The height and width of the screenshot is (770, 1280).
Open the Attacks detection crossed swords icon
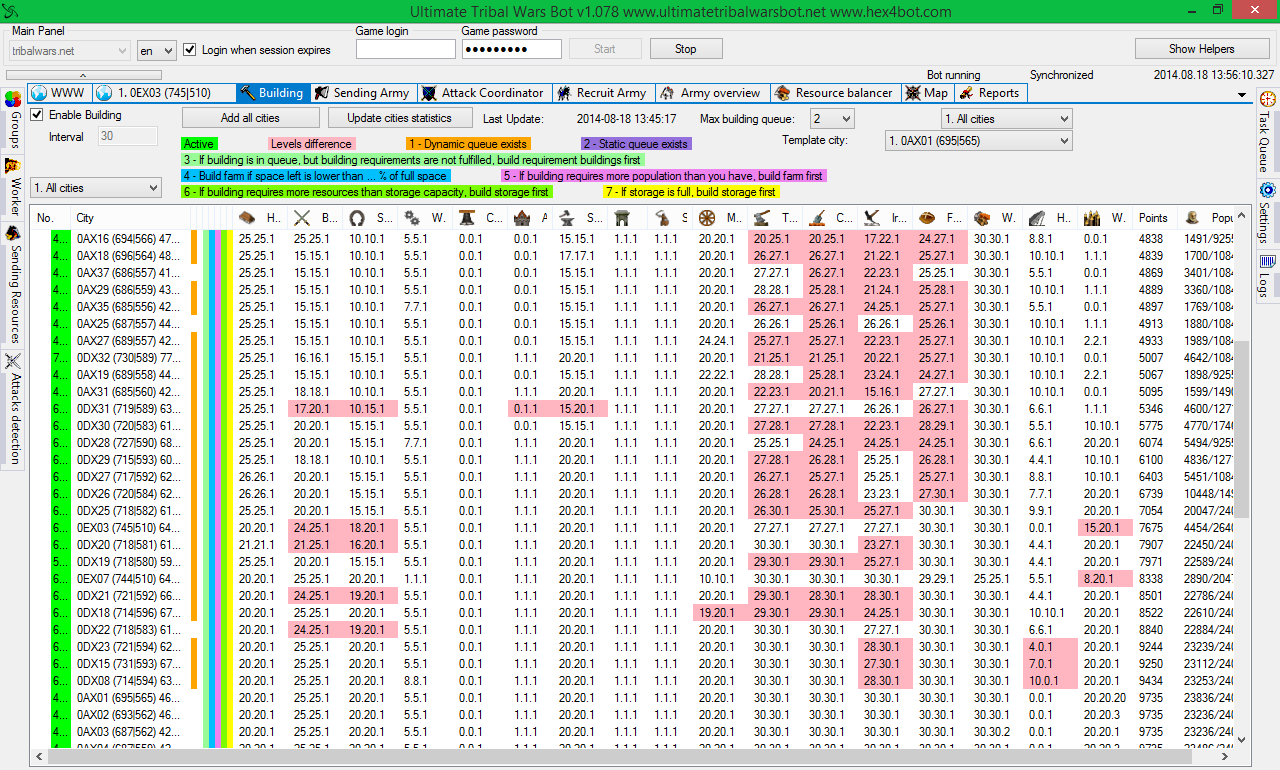13,362
